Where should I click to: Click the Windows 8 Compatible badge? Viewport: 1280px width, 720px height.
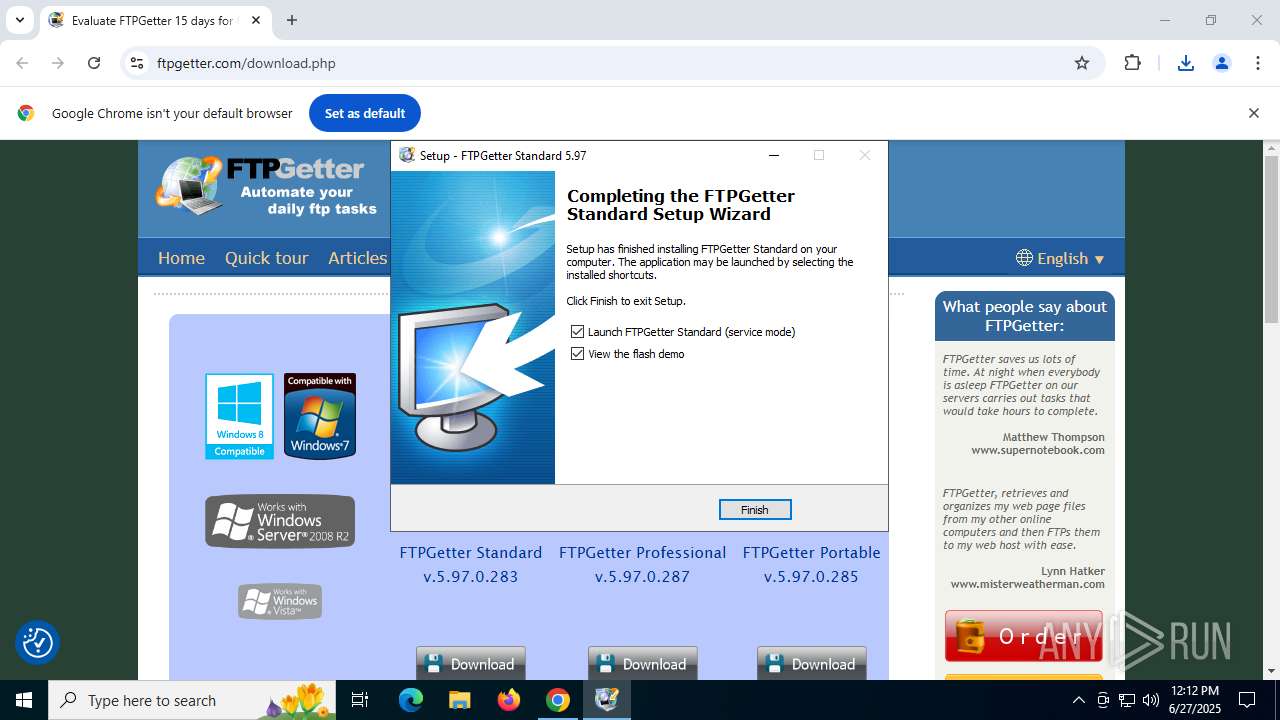coord(239,416)
